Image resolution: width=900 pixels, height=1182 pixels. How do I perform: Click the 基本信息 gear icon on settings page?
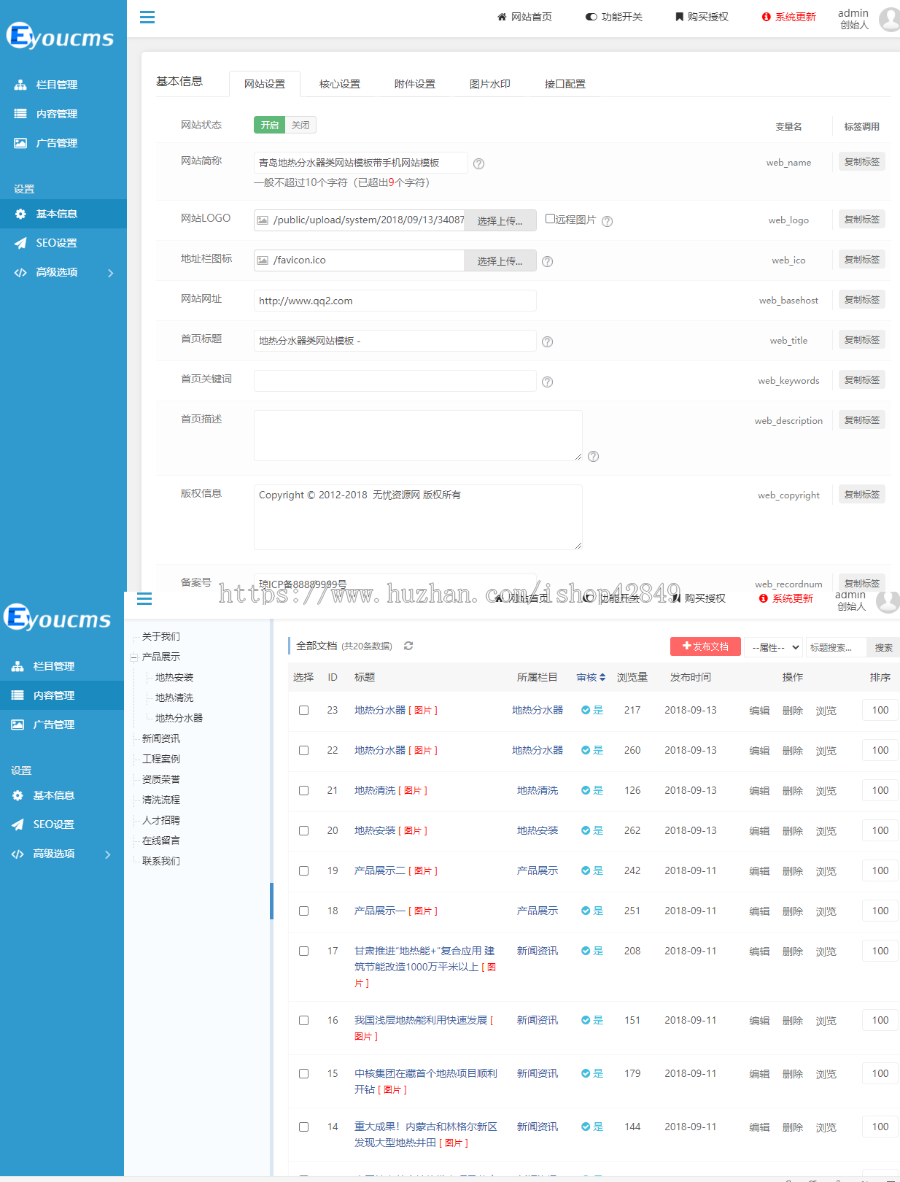20,214
